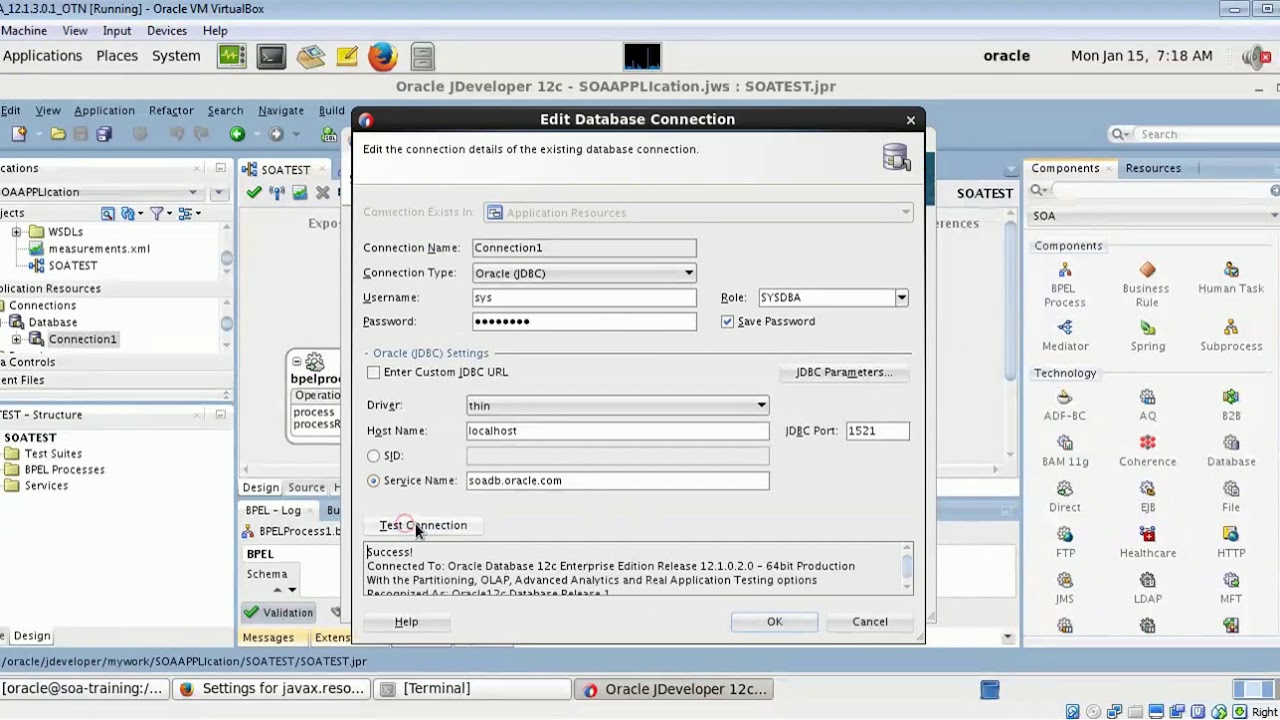Switch to the Source tab in editor
The height and width of the screenshot is (720, 1280).
pyautogui.click(x=306, y=487)
